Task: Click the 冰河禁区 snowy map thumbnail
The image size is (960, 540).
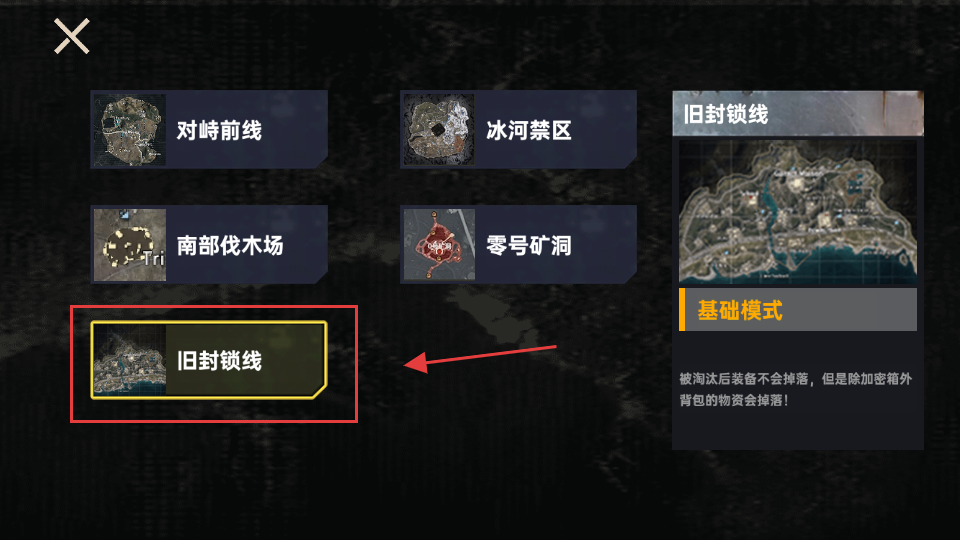Action: [x=439, y=130]
